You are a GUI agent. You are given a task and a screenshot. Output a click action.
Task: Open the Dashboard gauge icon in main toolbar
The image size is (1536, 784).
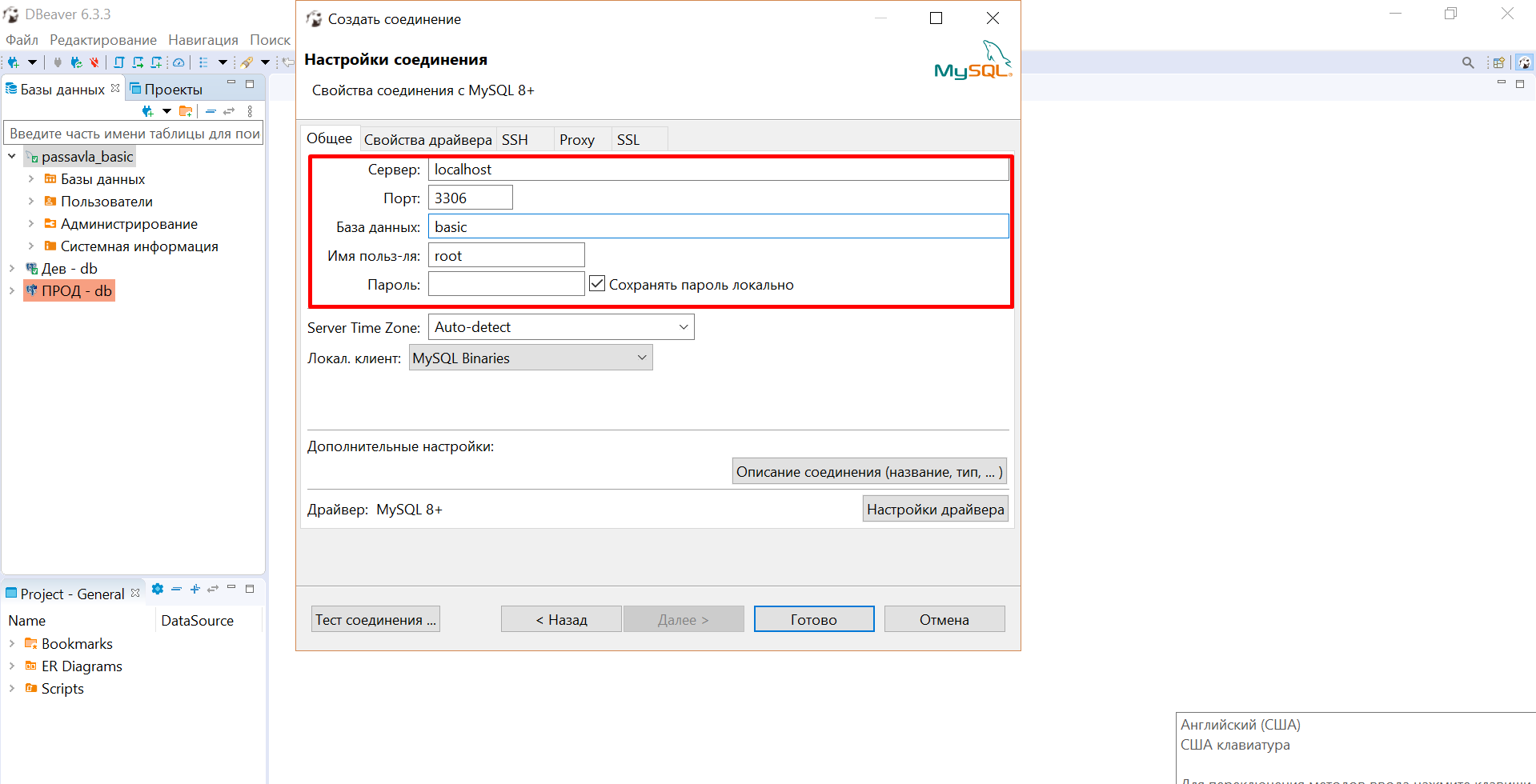click(178, 62)
